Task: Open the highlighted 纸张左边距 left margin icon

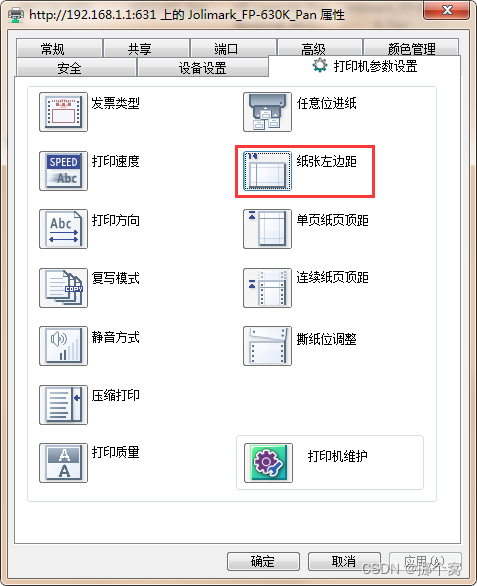Action: 267,171
